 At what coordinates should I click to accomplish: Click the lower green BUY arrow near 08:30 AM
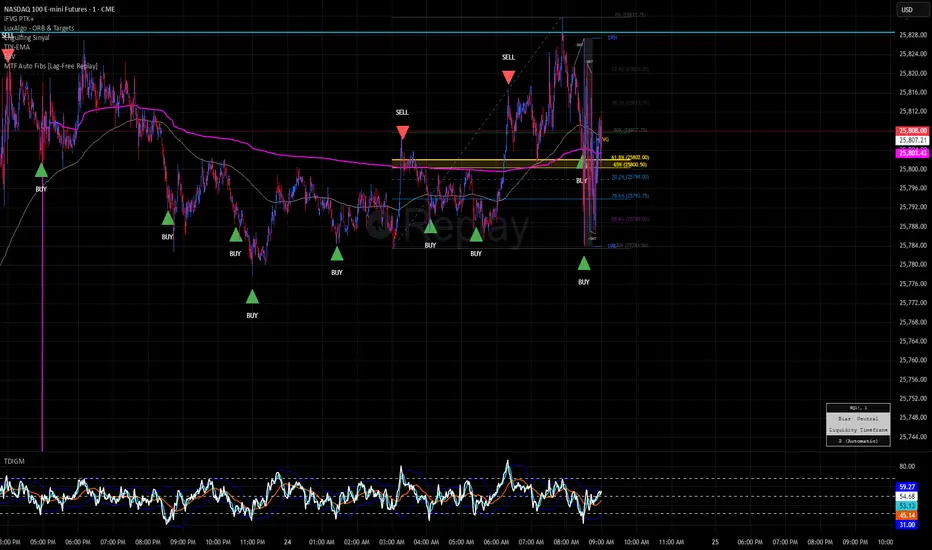tap(584, 263)
